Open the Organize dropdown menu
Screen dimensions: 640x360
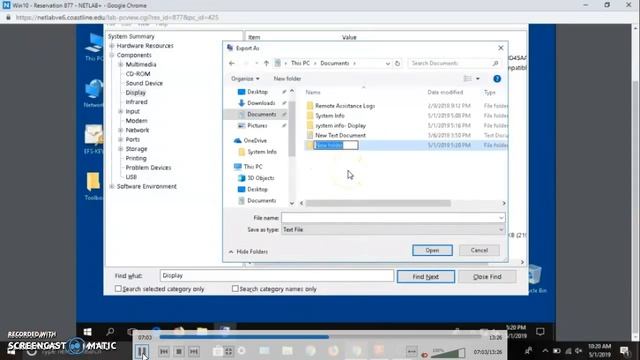click(245, 79)
